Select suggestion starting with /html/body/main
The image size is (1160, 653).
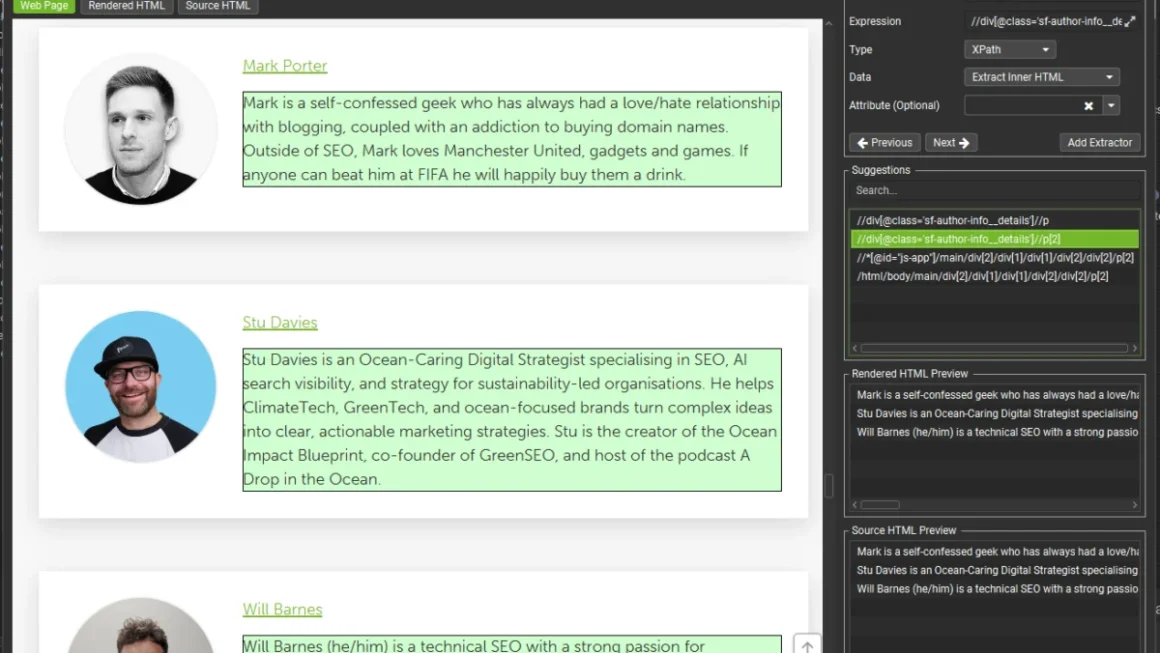coord(994,277)
